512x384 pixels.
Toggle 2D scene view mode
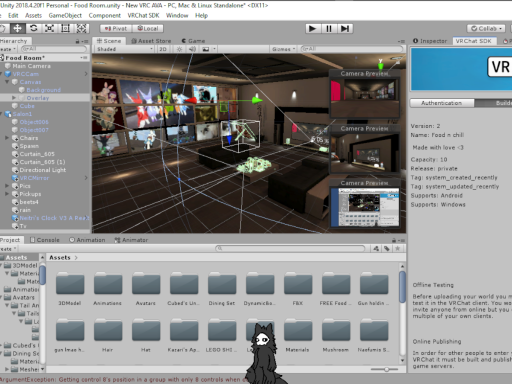[163, 49]
